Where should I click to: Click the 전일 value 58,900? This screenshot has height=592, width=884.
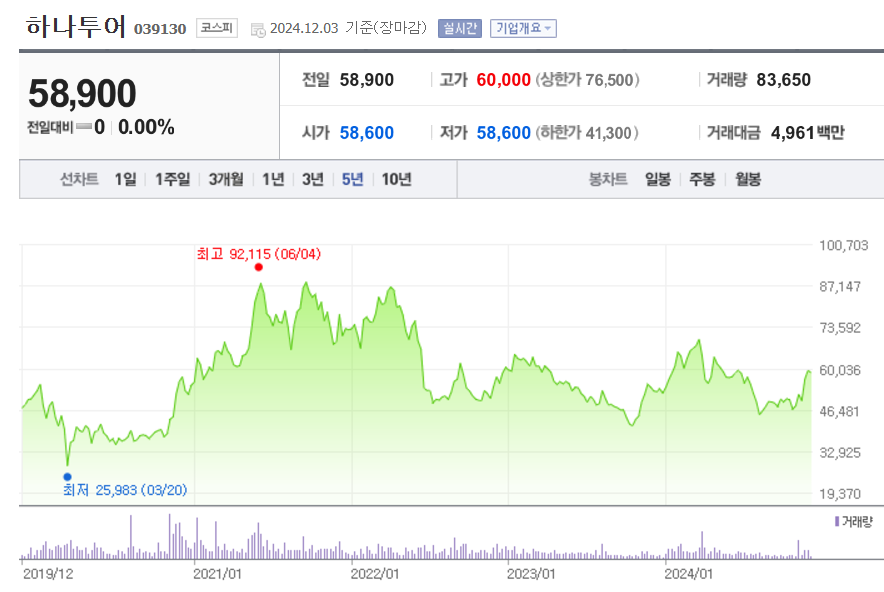point(366,80)
